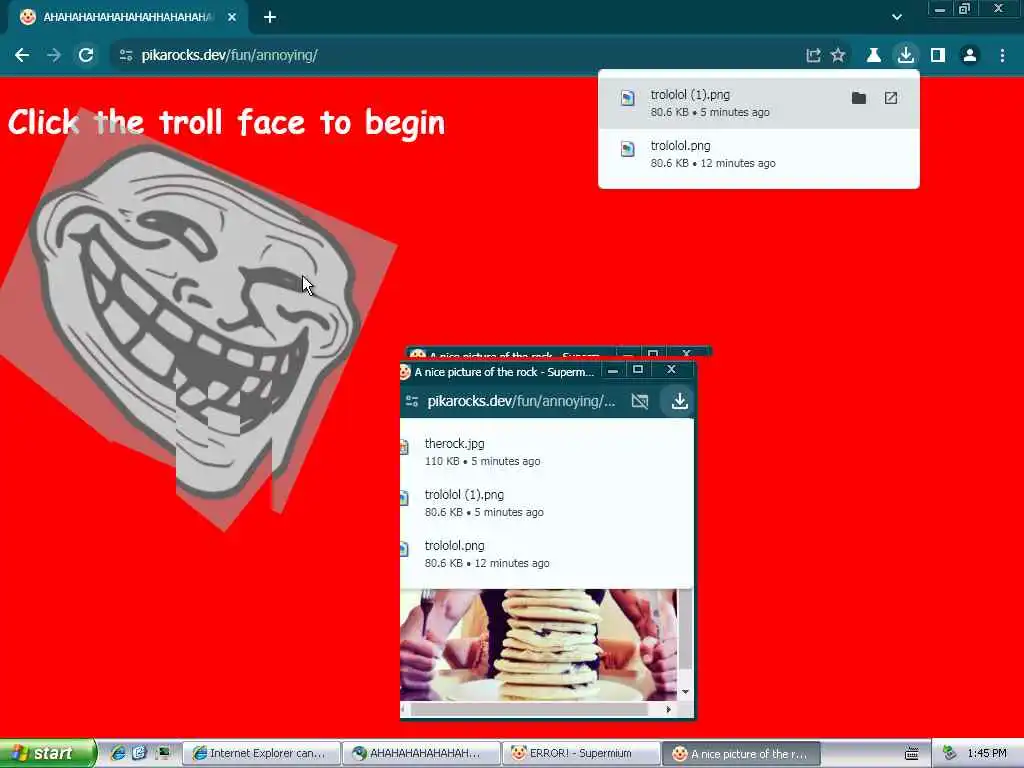The image size is (1024, 768).
Task: Click the popup window URL text
Action: tap(521, 401)
